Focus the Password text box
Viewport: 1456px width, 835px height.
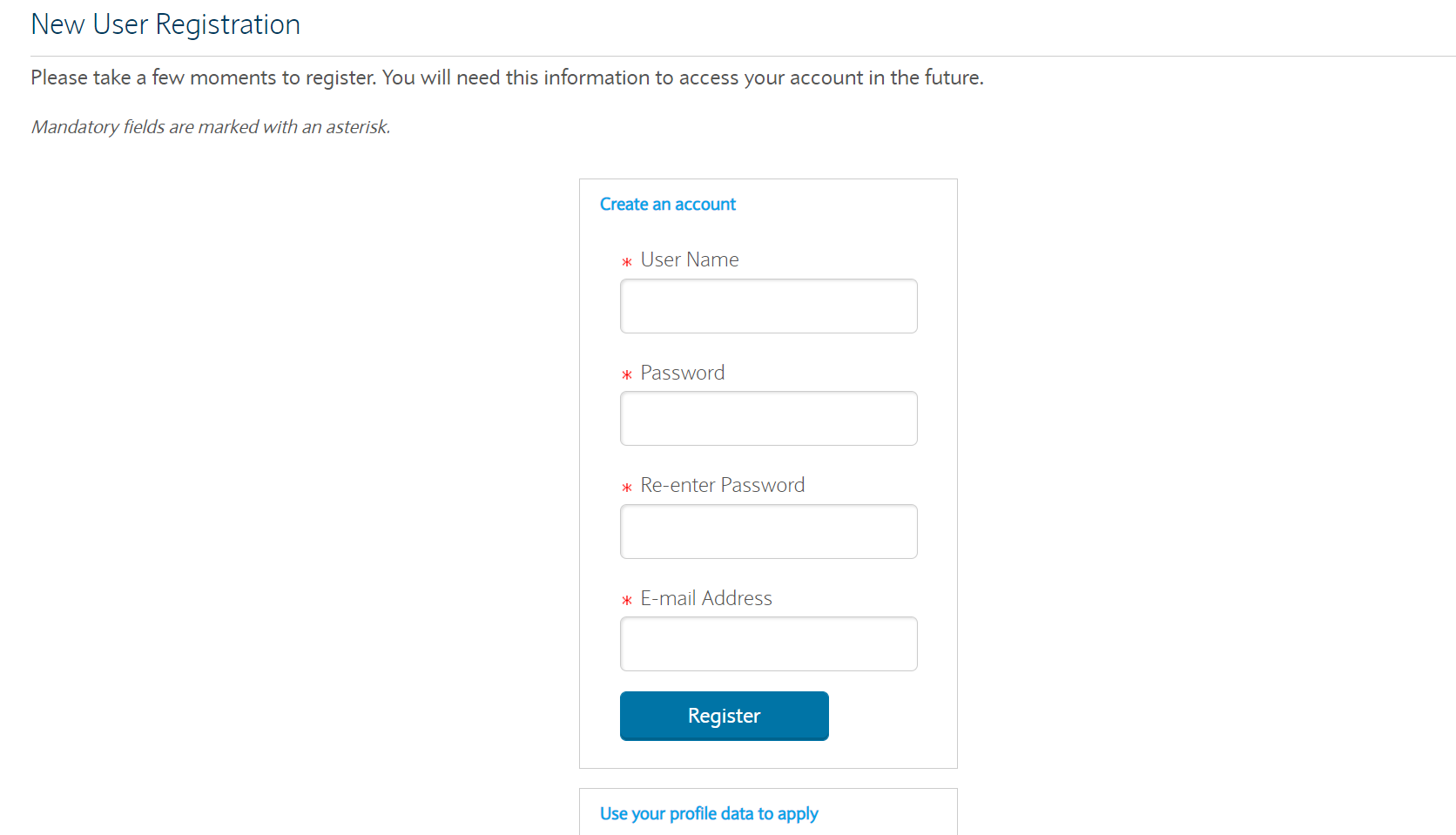click(x=768, y=418)
